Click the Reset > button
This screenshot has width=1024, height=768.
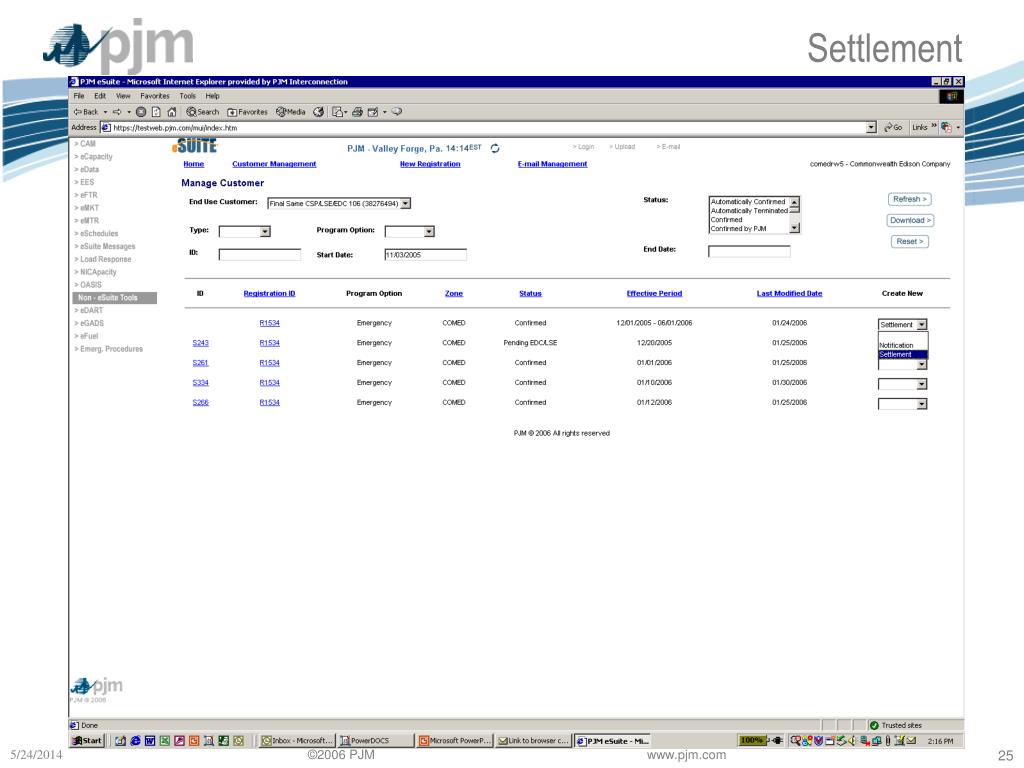pyautogui.click(x=910, y=242)
